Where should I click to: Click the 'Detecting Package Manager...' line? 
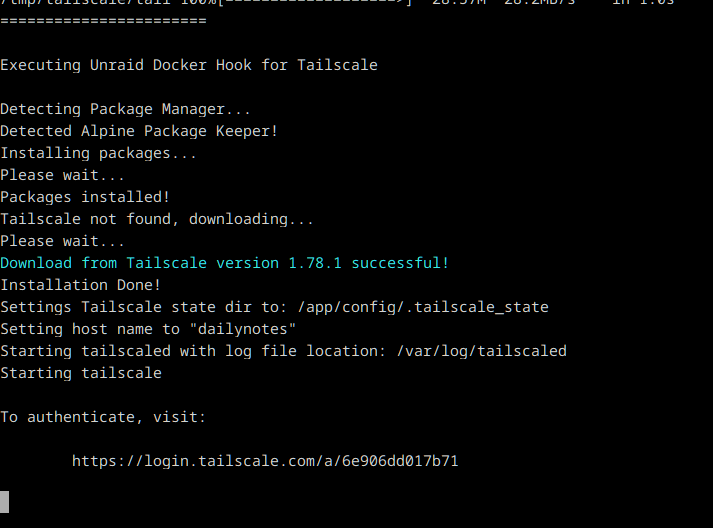[x=126, y=109]
